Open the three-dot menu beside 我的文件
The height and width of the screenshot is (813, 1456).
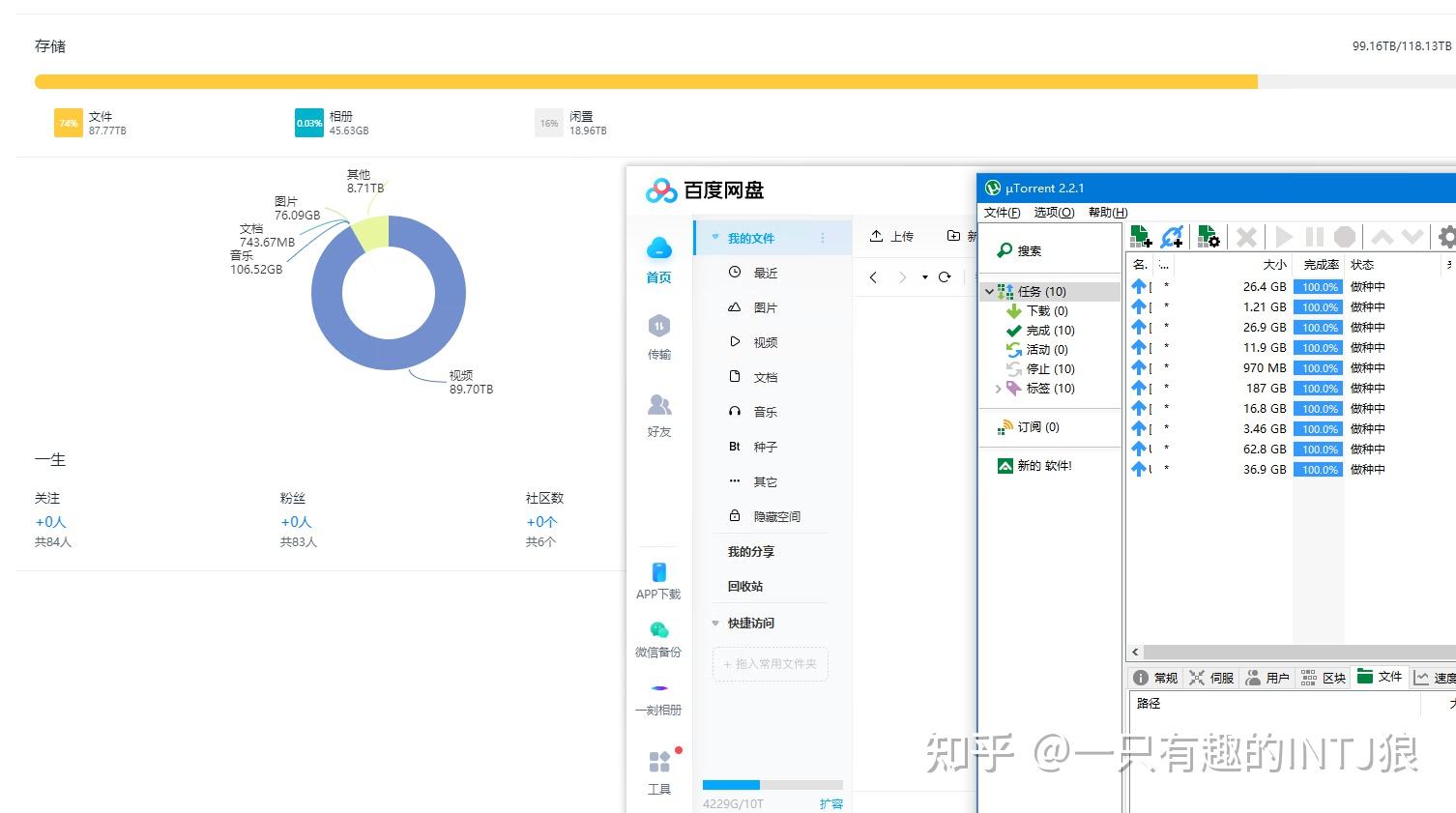click(823, 238)
